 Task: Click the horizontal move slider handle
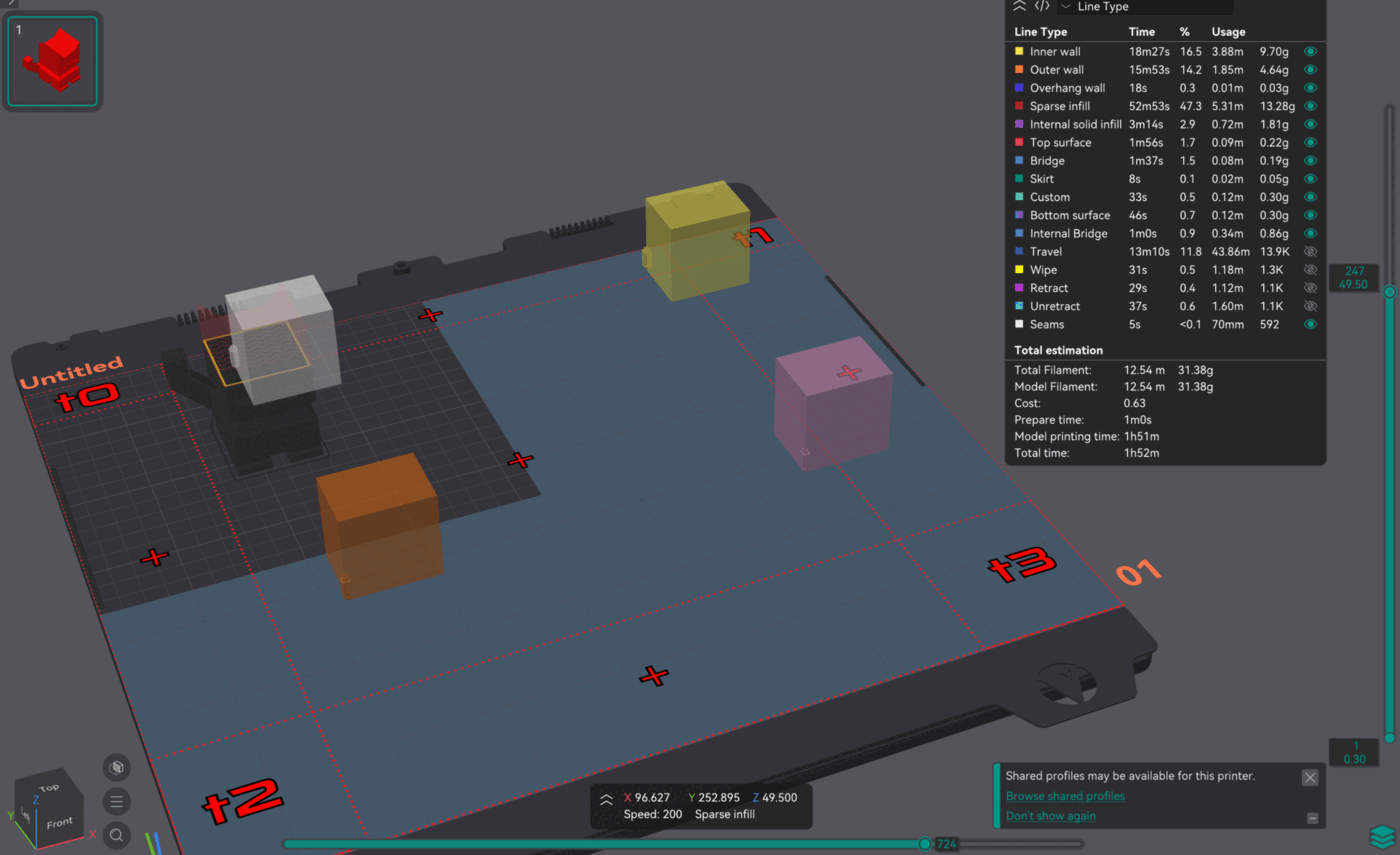click(925, 844)
